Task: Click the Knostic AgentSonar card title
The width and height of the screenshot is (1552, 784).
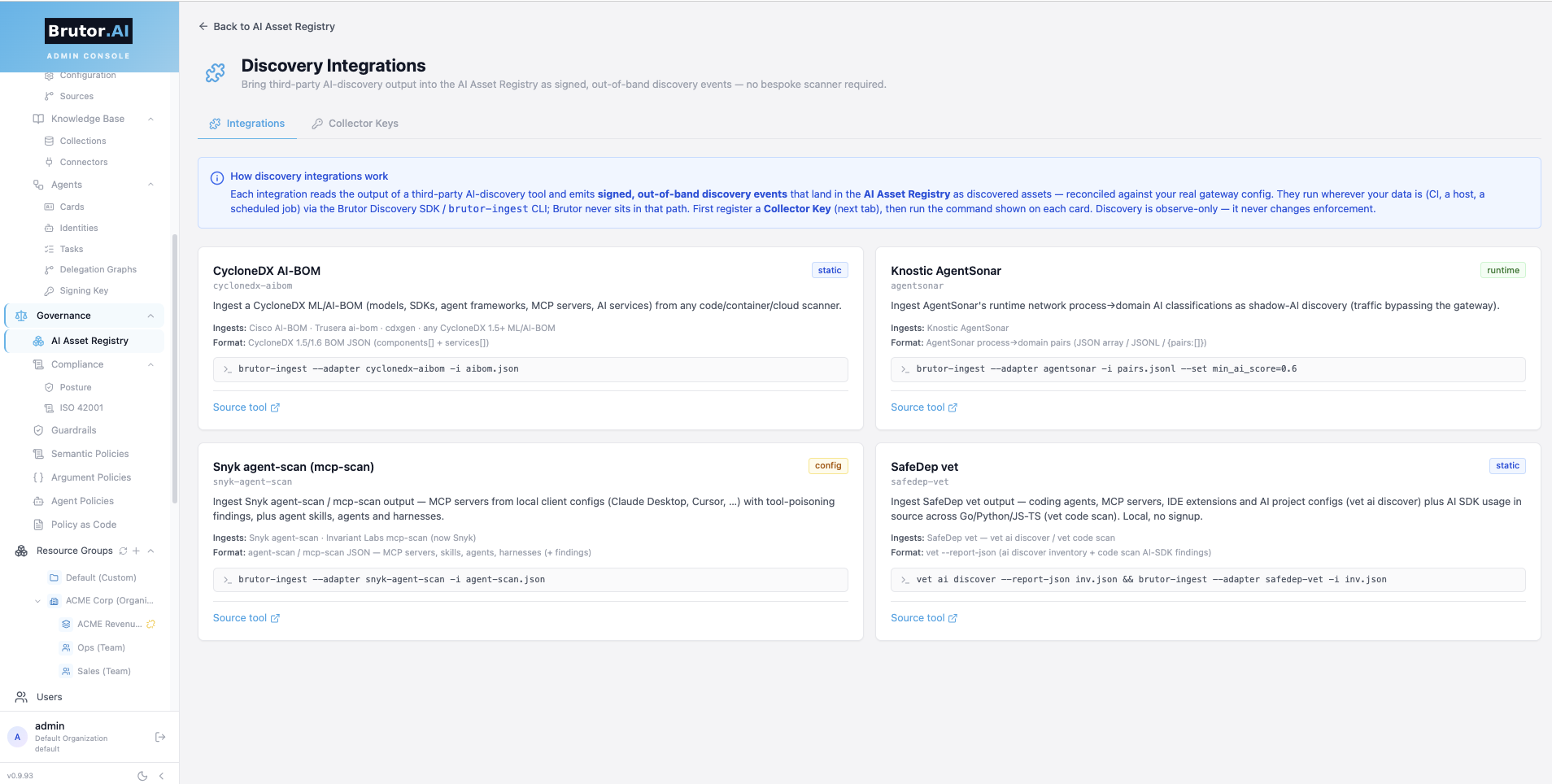Action: pos(945,271)
